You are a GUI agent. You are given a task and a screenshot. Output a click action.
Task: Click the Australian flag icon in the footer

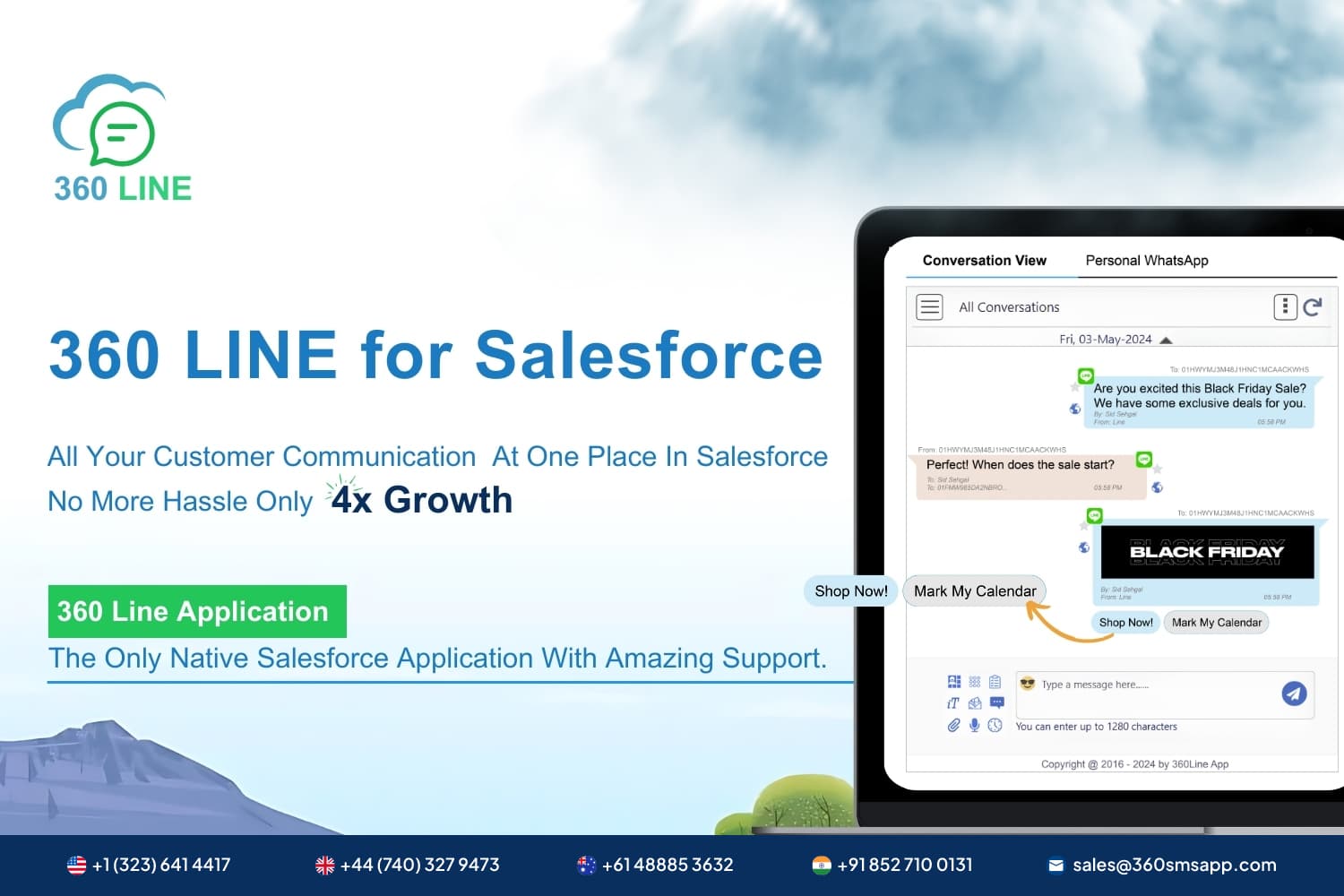(x=587, y=865)
